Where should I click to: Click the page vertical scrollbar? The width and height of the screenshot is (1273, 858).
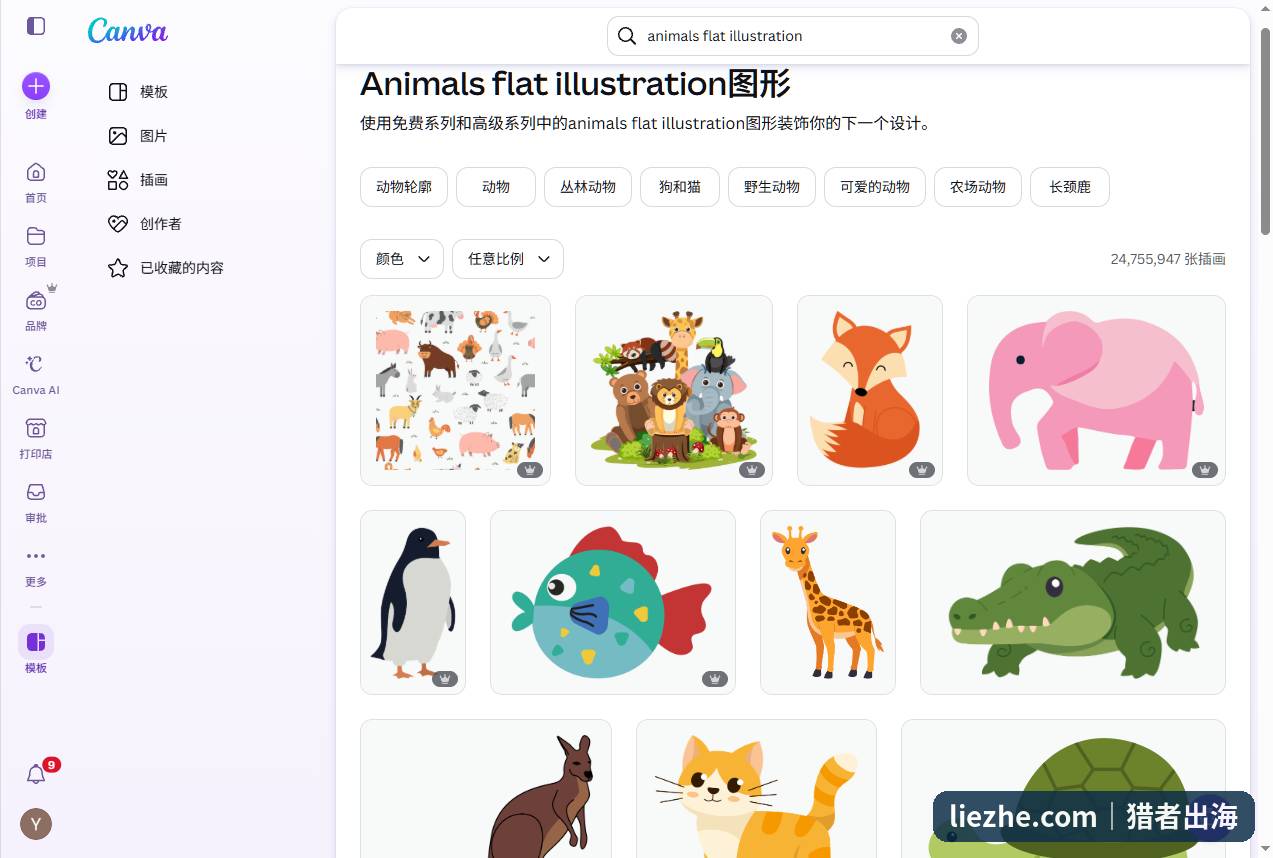[1265, 130]
